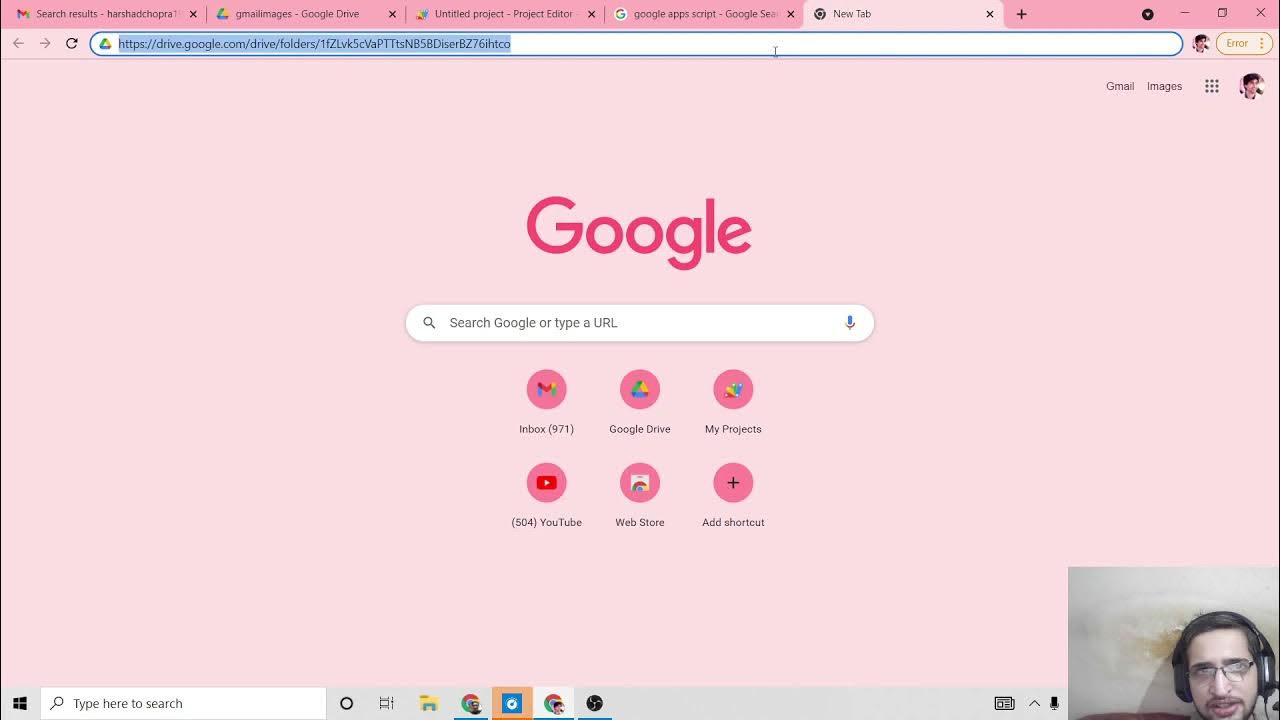This screenshot has width=1280, height=720.
Task: Open the Google Drive shortcut
Action: pos(639,390)
